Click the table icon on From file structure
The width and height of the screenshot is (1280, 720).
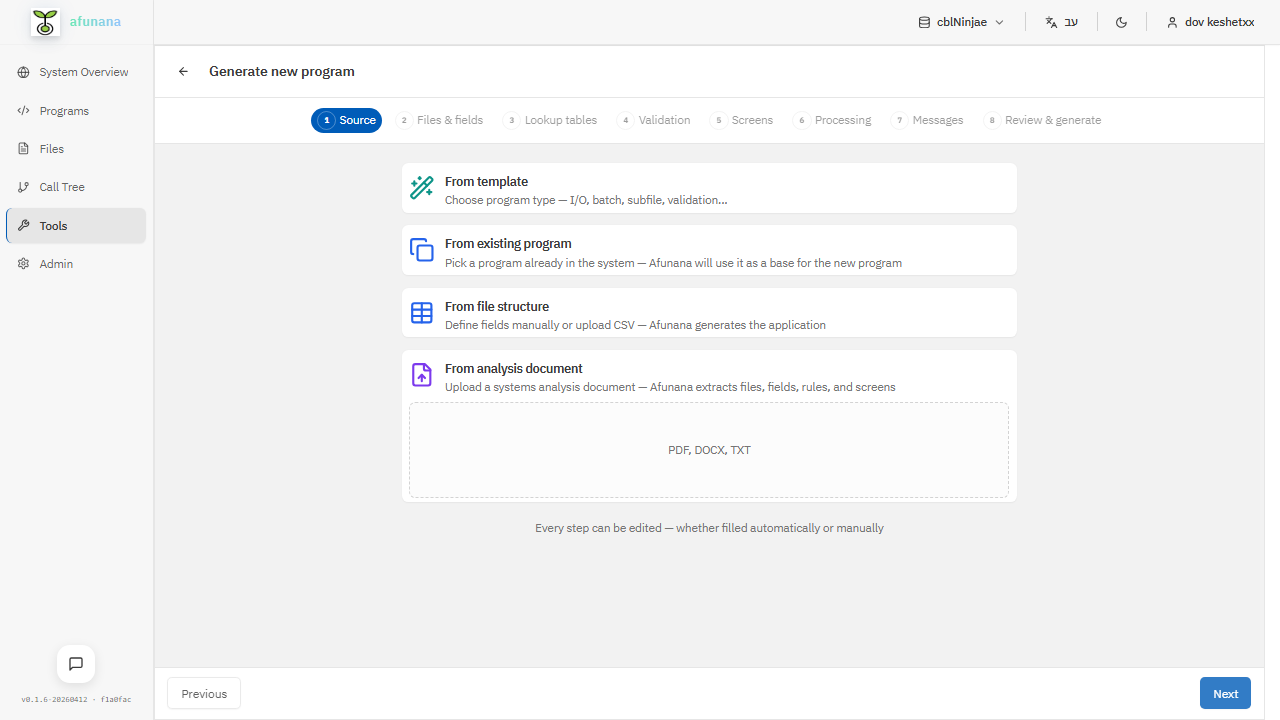[x=421, y=312]
